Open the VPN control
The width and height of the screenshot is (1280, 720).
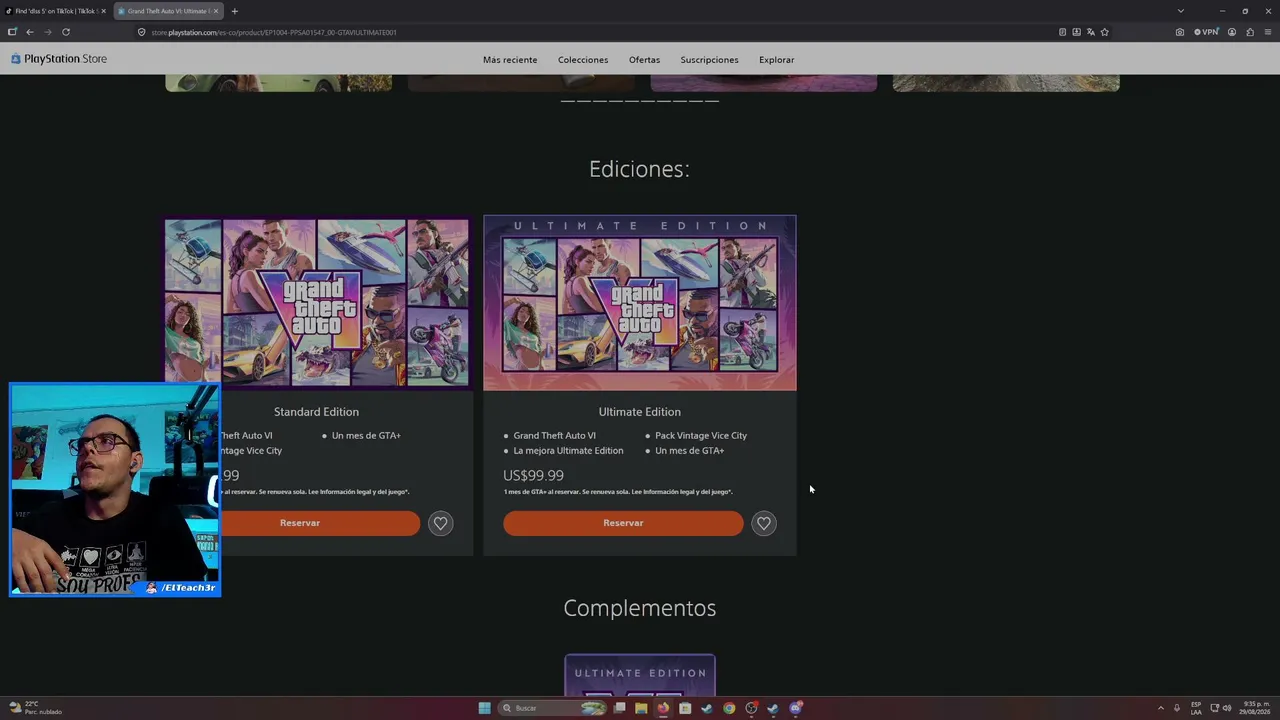click(x=1207, y=32)
